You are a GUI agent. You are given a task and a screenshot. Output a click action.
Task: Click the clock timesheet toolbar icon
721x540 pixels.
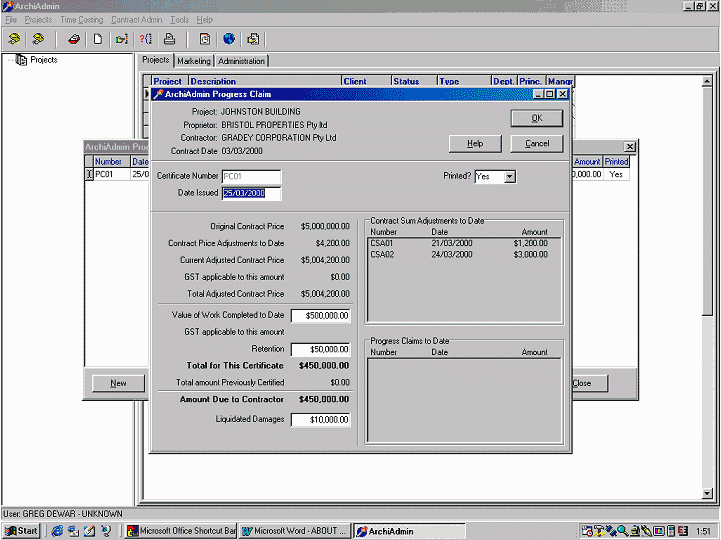coord(205,39)
